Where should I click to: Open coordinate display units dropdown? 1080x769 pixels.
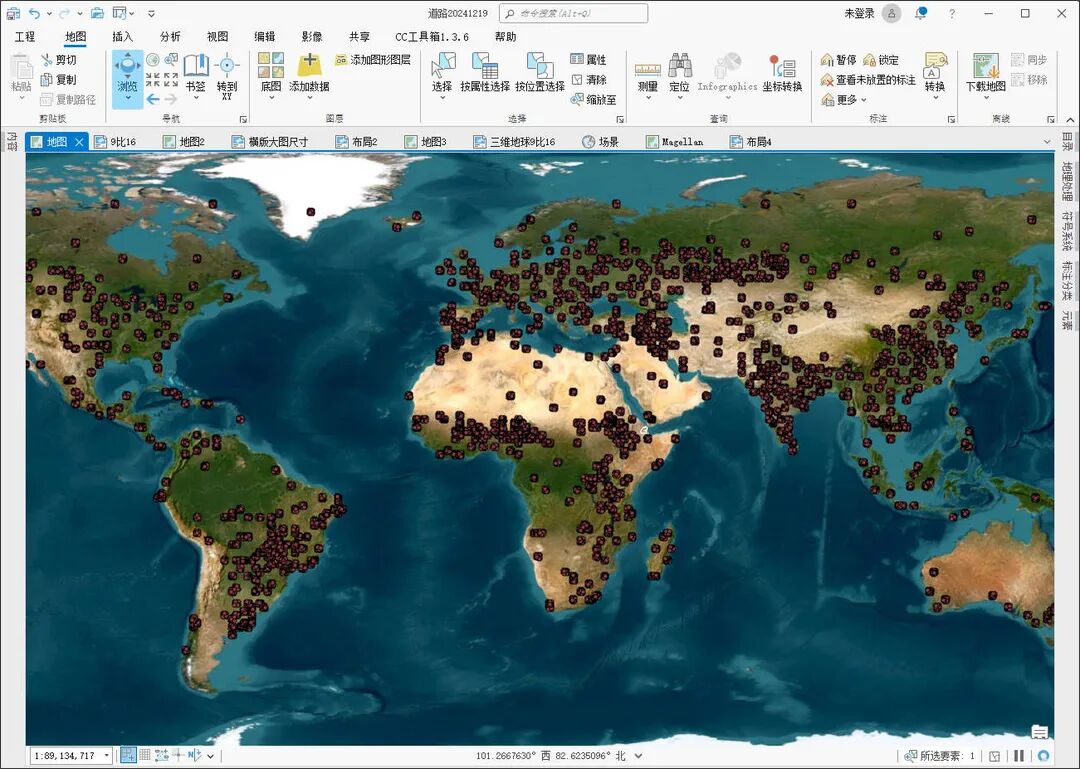click(x=638, y=756)
